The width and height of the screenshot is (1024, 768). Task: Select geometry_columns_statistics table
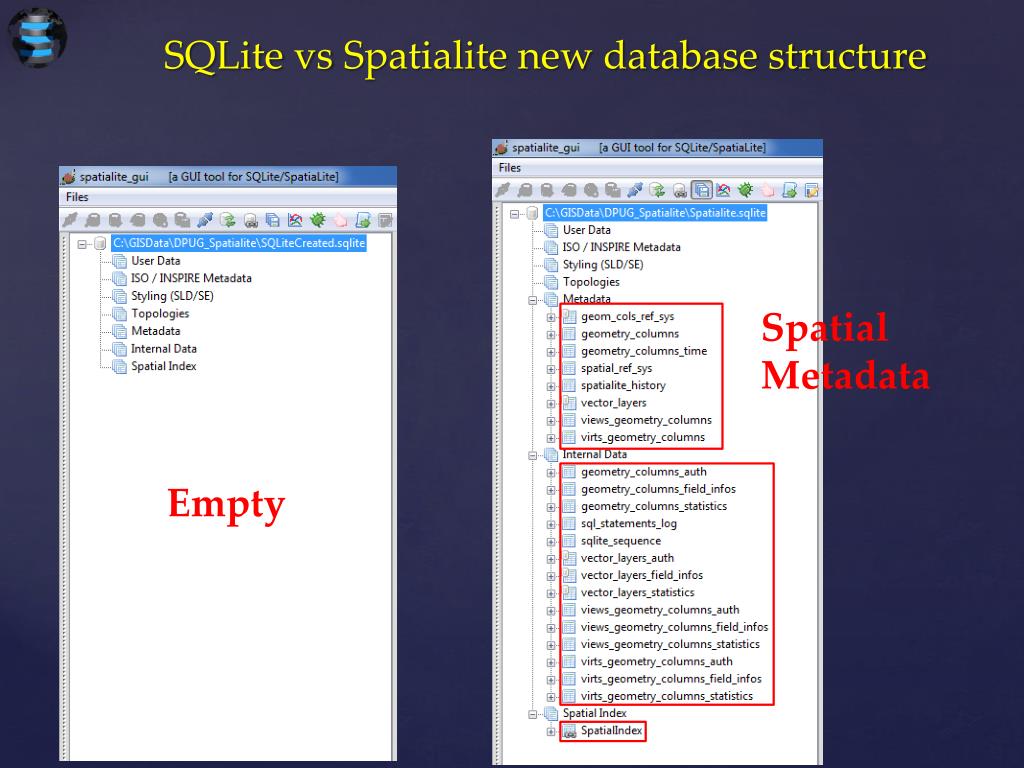pyautogui.click(x=654, y=506)
